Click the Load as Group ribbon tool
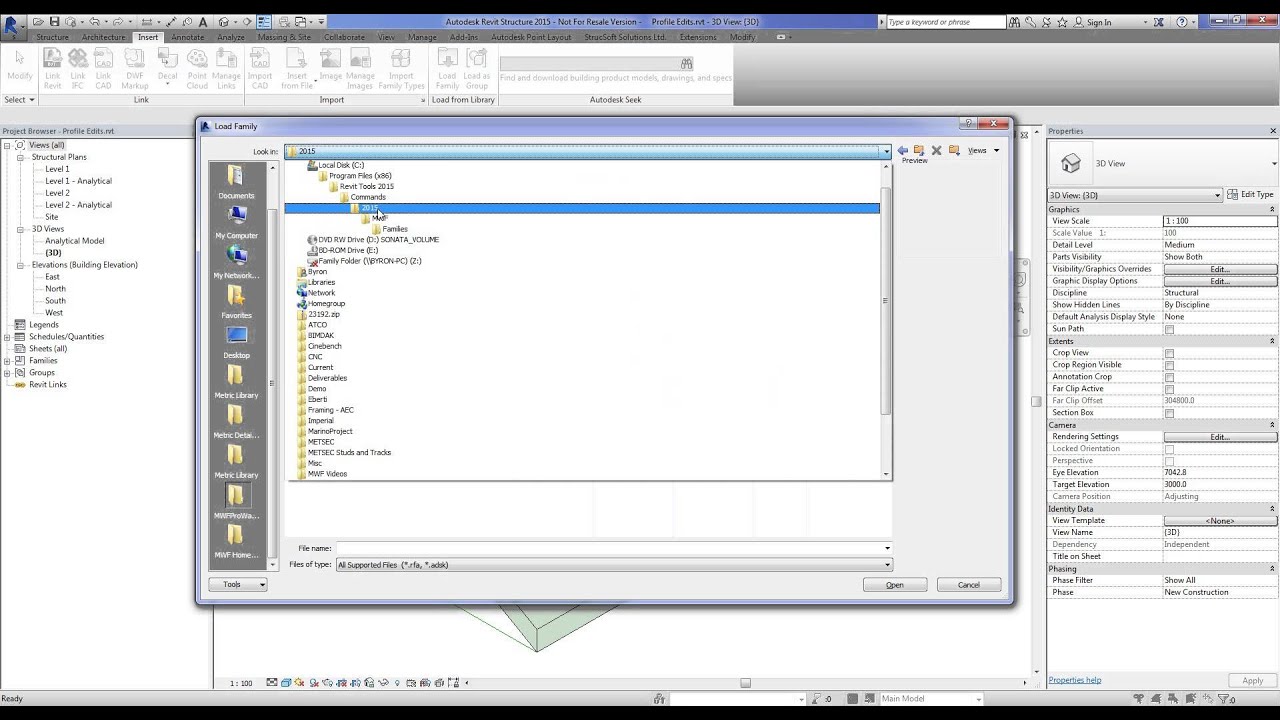Image resolution: width=1280 pixels, height=720 pixels. pos(477,68)
